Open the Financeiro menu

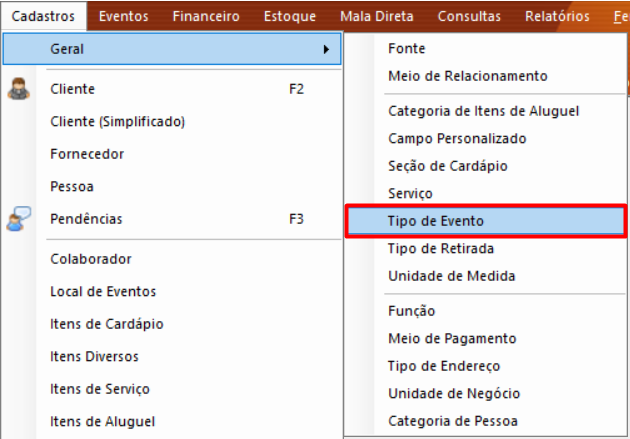[206, 16]
